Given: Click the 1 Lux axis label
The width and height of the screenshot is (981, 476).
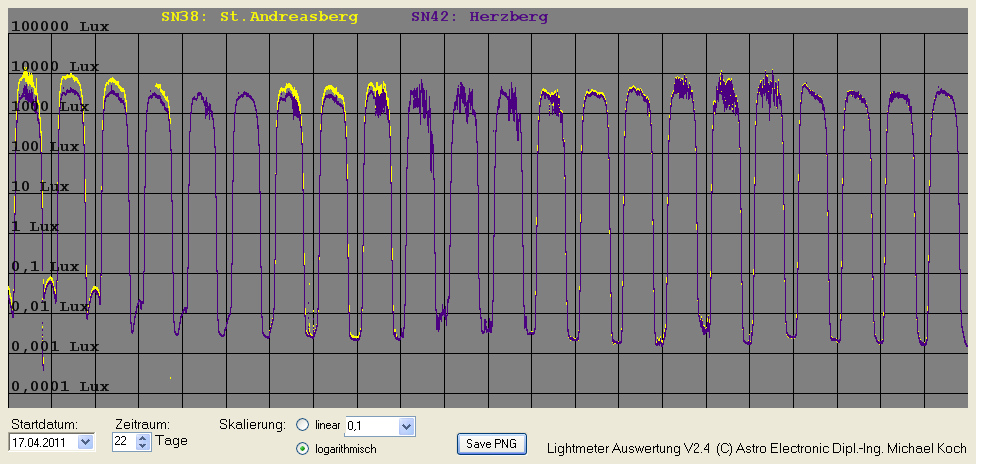Looking at the screenshot, I should pos(36,226).
